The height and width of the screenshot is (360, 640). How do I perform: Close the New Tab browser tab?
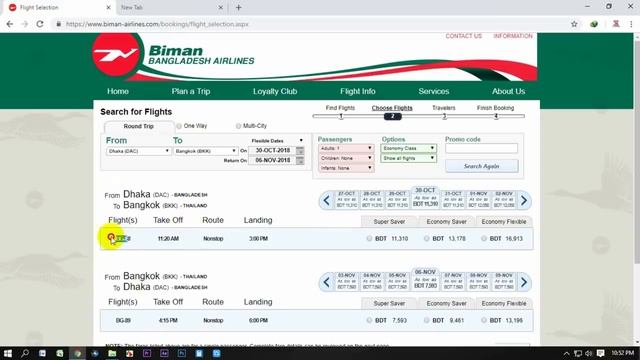coord(220,7)
